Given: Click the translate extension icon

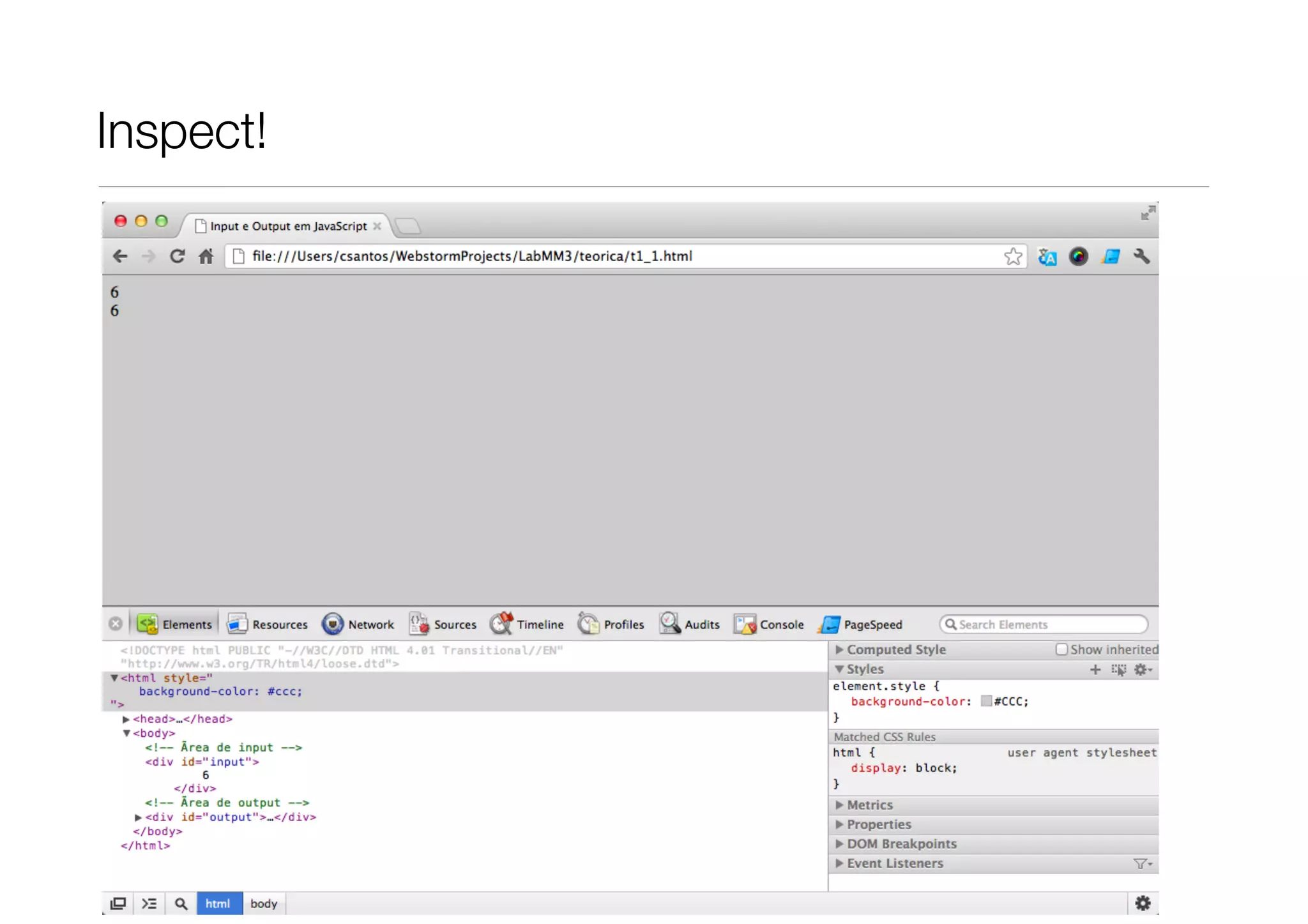Looking at the screenshot, I should [1047, 257].
